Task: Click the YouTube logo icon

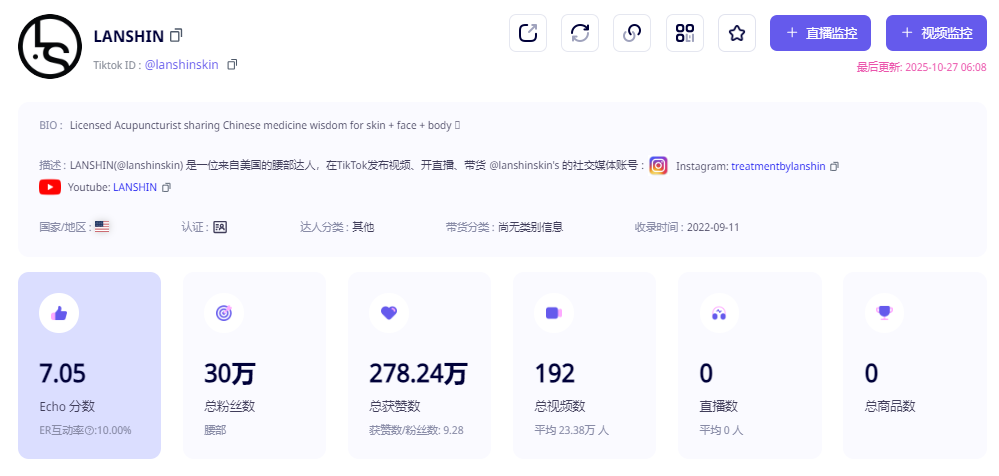Action: (50, 187)
